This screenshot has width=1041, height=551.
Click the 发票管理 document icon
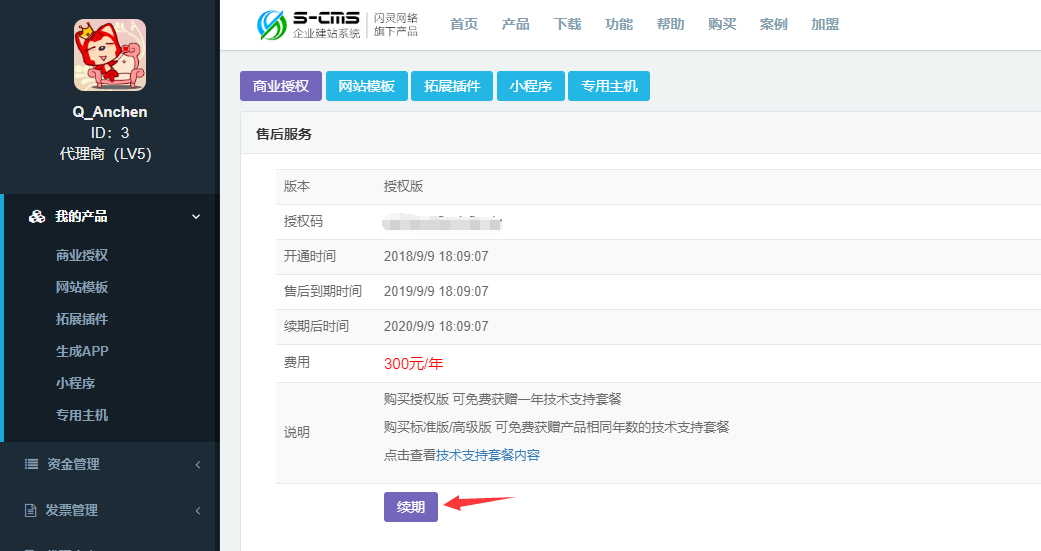[x=30, y=510]
